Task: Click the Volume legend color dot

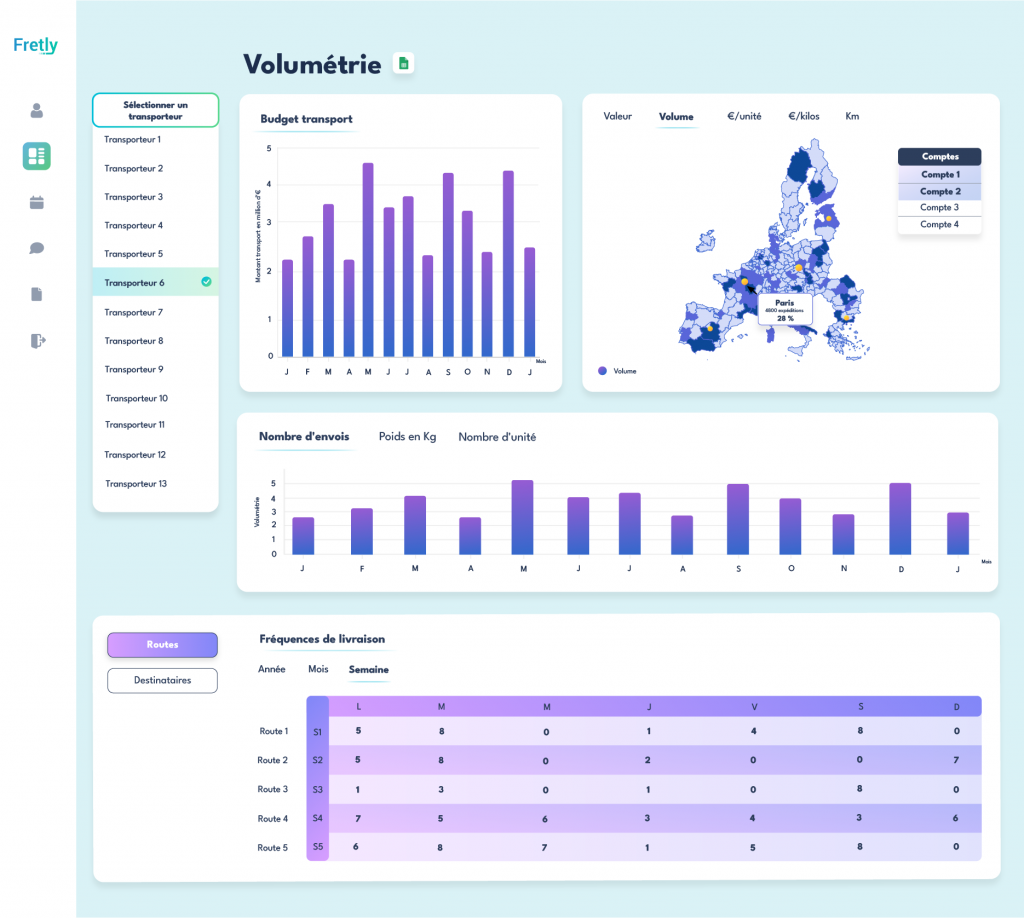Action: coord(601,371)
